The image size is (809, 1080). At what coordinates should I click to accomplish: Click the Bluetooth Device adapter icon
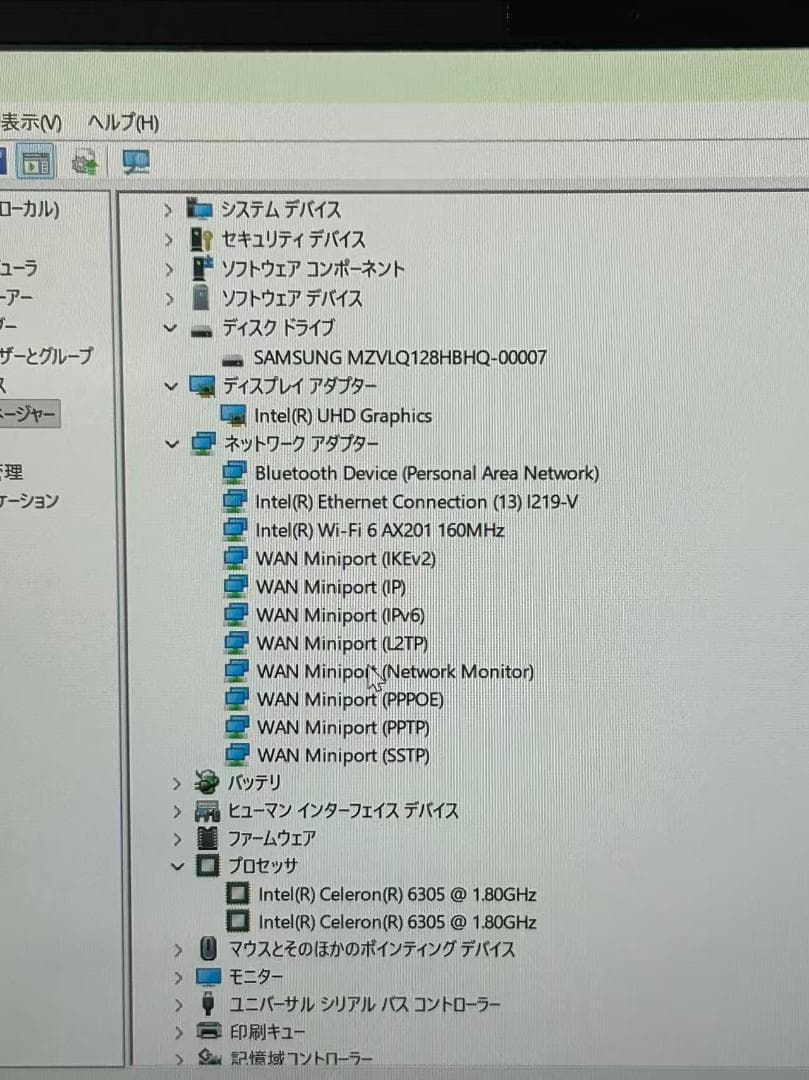click(x=235, y=472)
